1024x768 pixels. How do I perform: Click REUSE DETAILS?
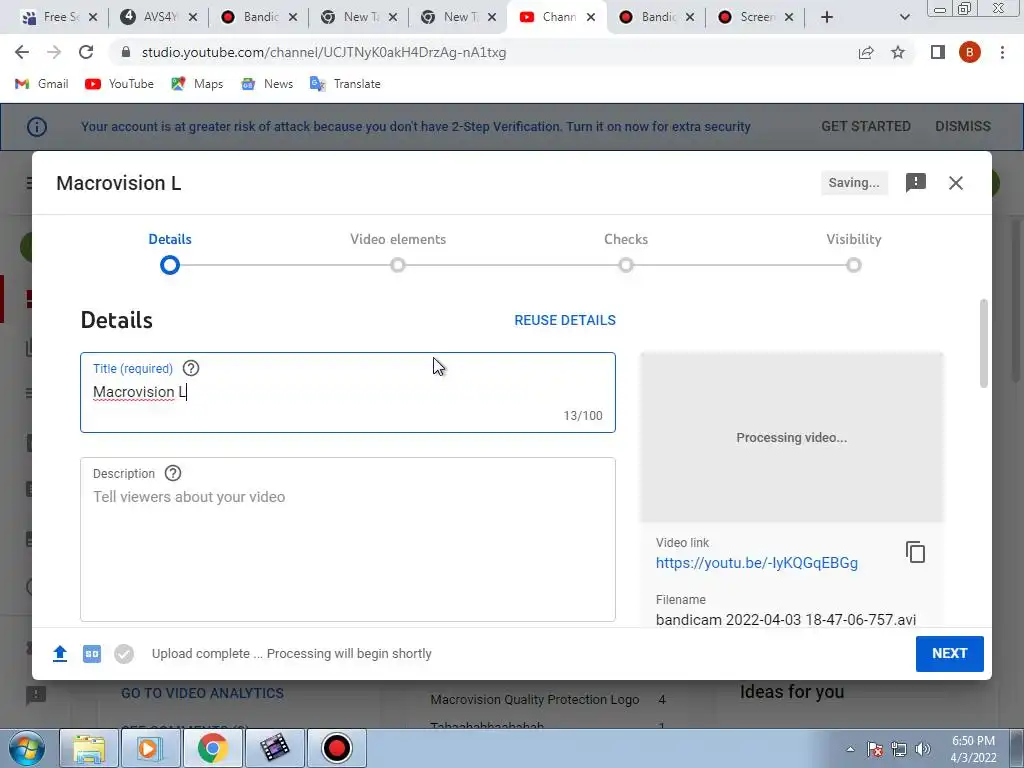565,320
